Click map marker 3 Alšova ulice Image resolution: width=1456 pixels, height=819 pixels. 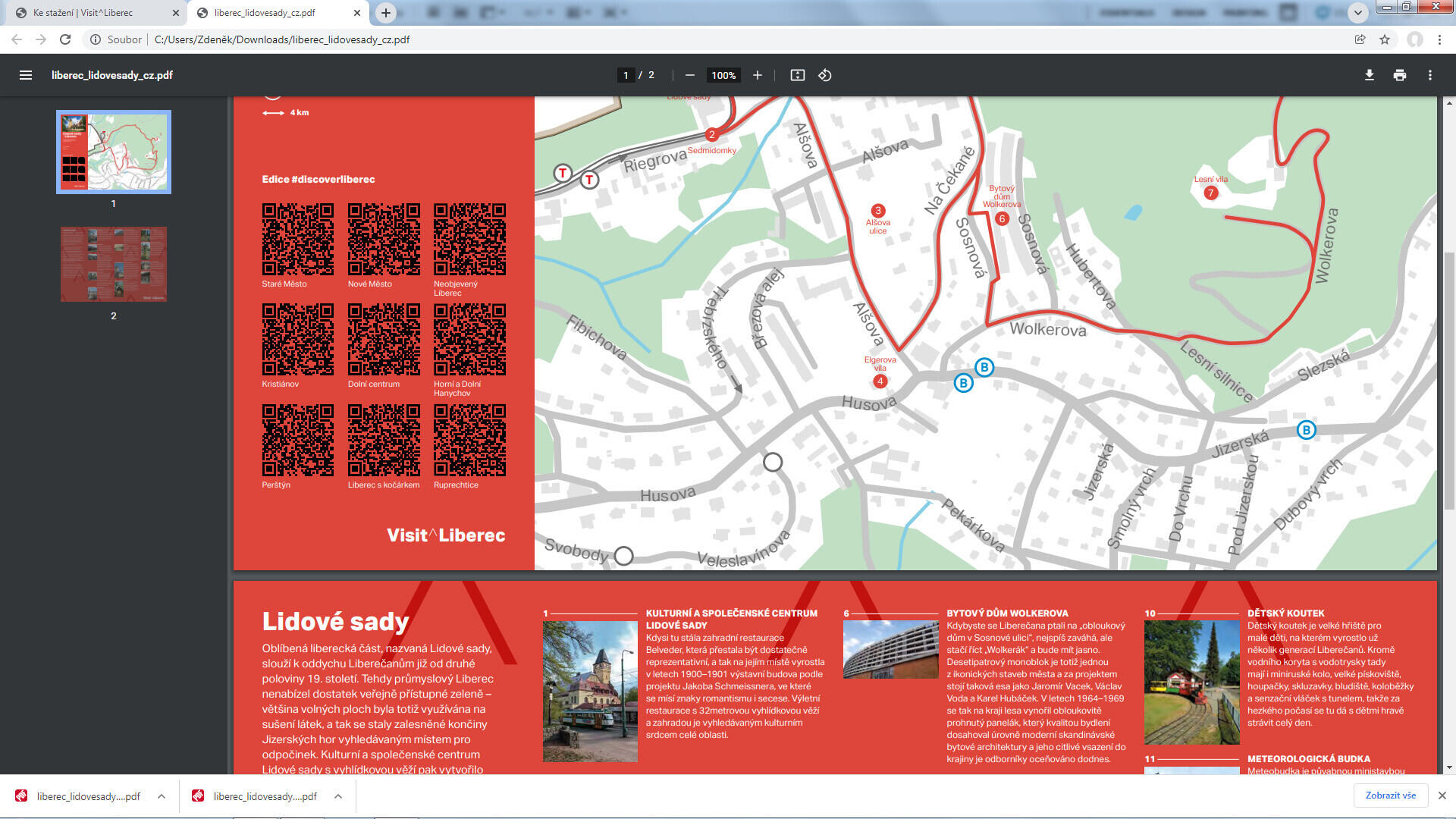878,211
